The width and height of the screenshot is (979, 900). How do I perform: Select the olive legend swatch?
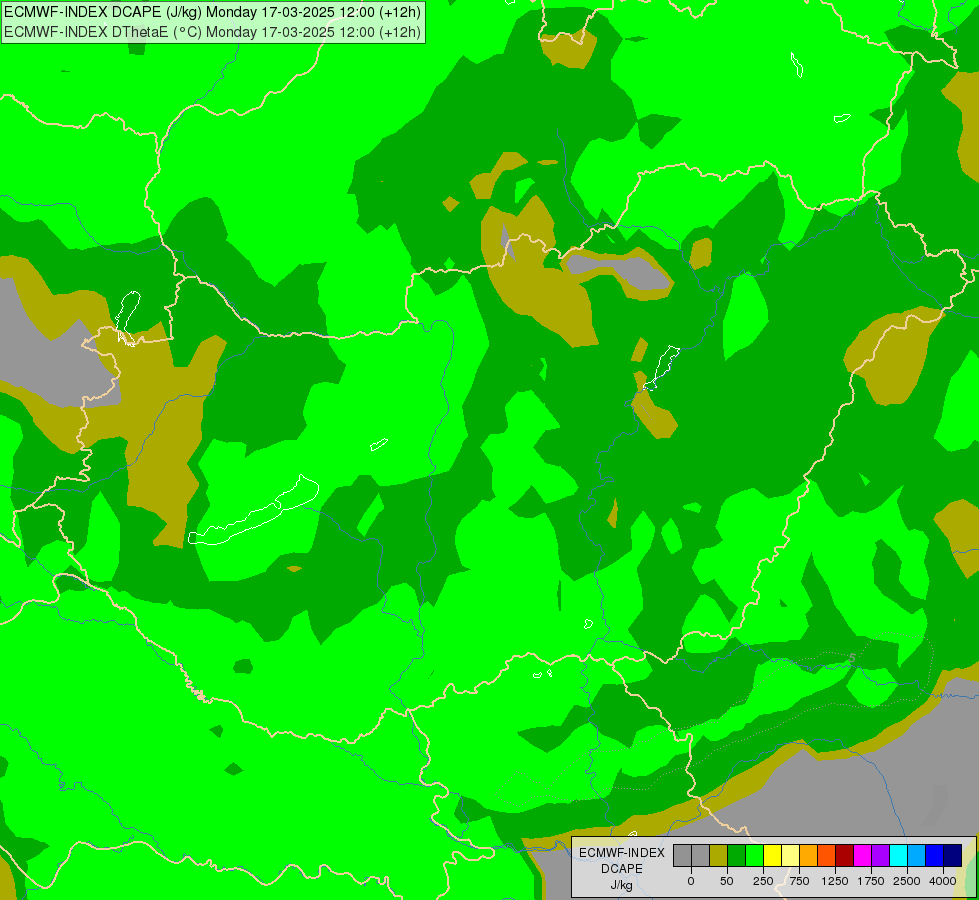[719, 855]
